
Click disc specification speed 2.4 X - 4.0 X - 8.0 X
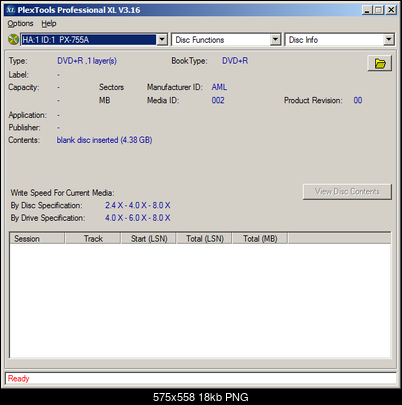138,205
